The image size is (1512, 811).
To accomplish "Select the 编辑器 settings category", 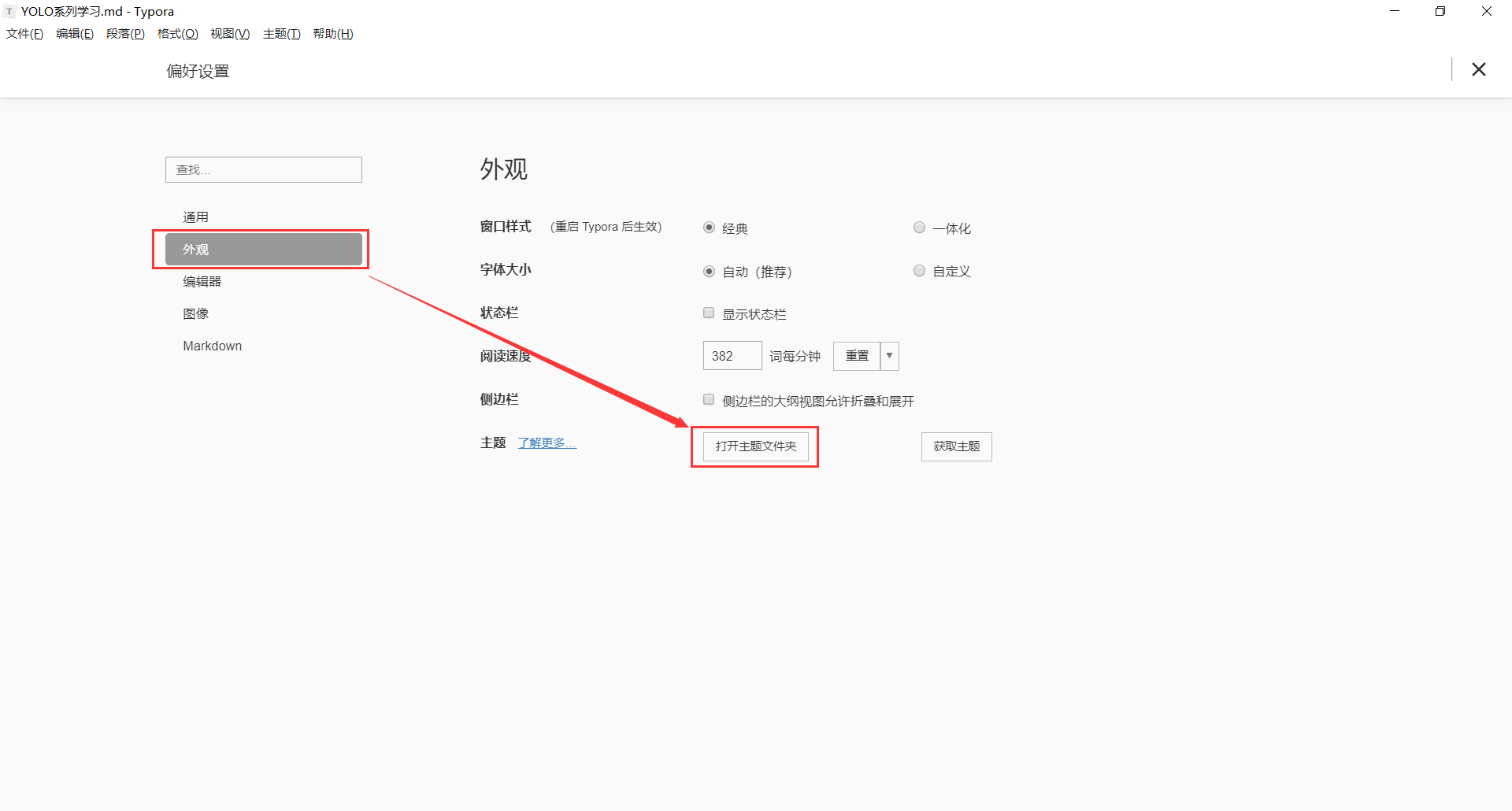I will click(x=264, y=282).
